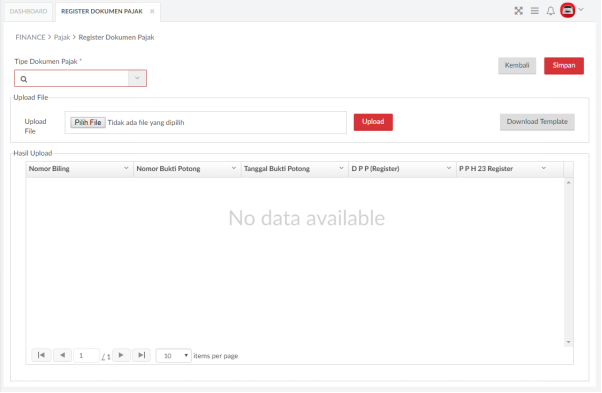The height and width of the screenshot is (393, 602).
Task: Expand the user profile chevron
Action: pyautogui.click(x=581, y=10)
